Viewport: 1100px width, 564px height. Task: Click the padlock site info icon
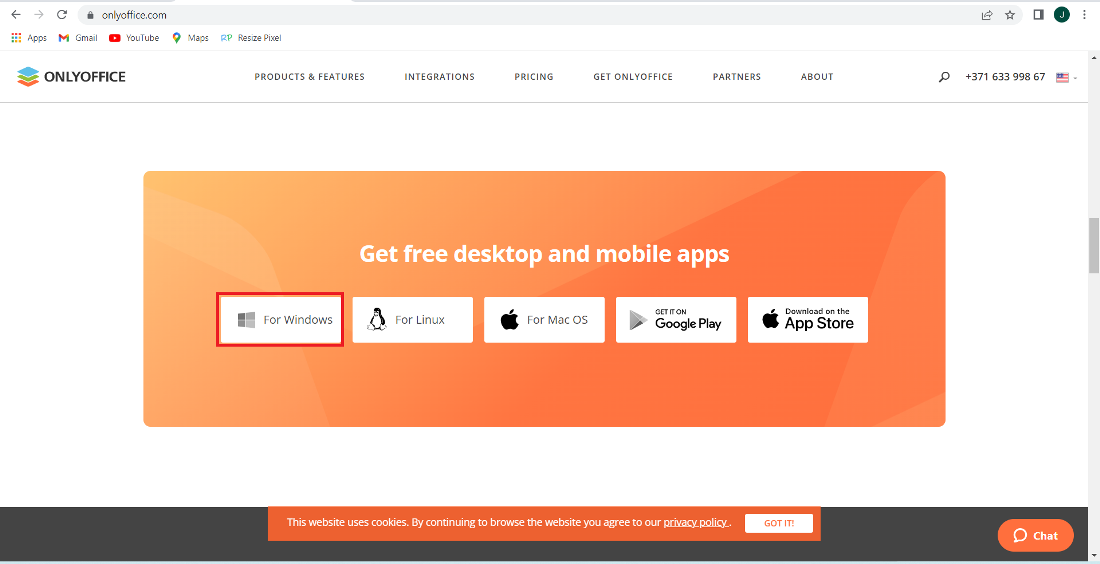[x=90, y=15]
